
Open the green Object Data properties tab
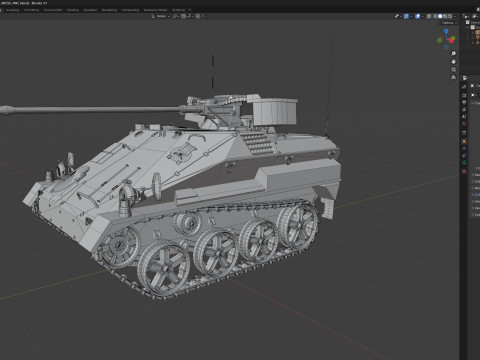point(464,162)
